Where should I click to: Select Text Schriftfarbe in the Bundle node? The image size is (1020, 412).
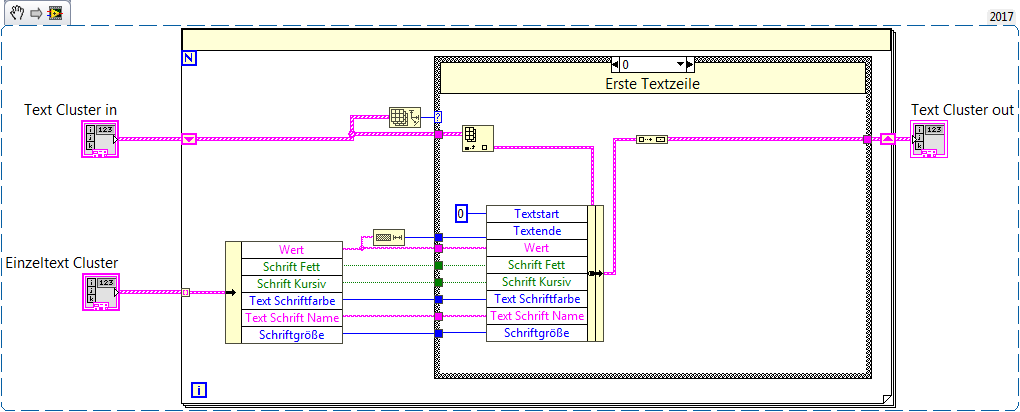(x=537, y=298)
